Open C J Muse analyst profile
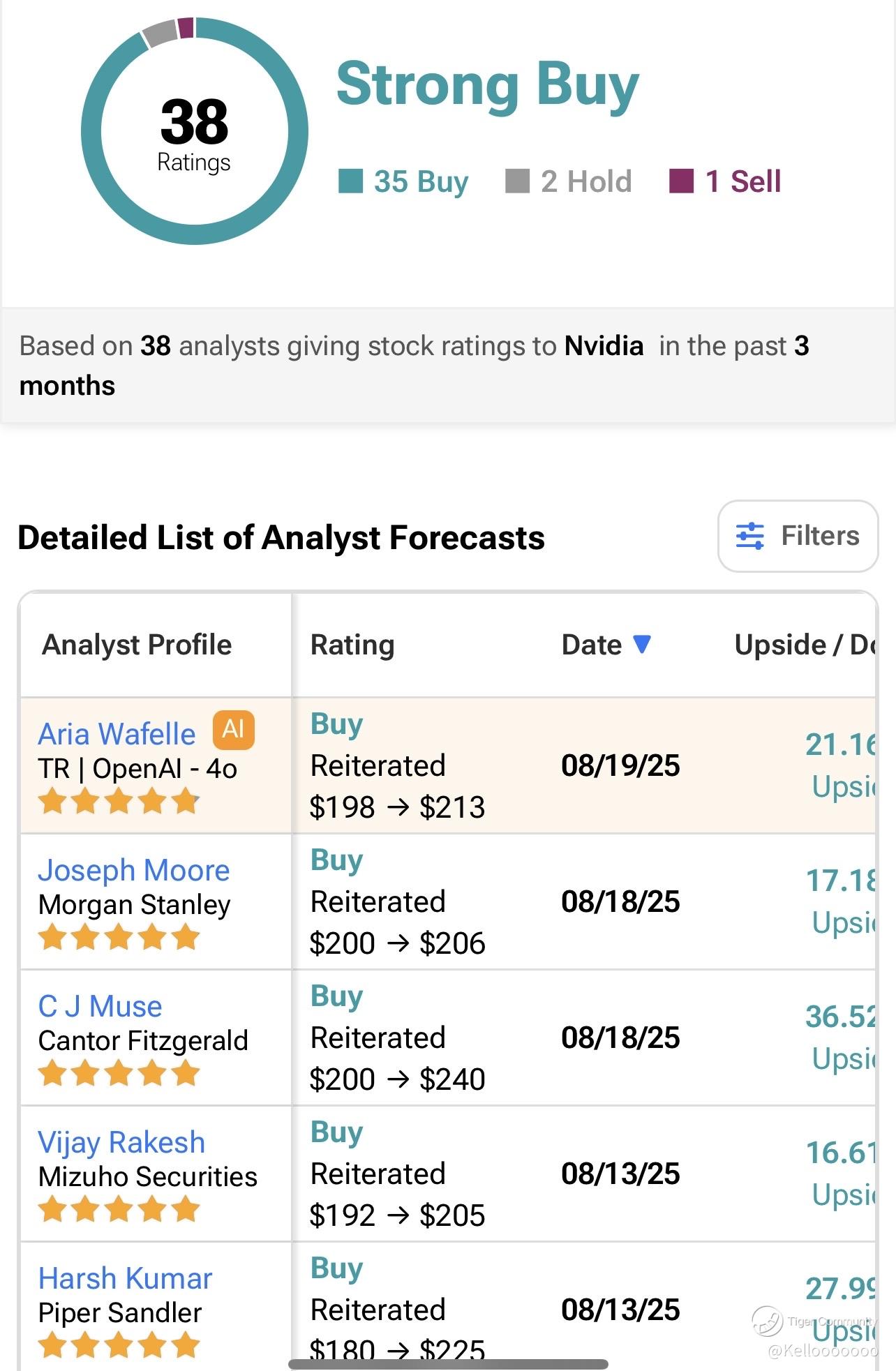This screenshot has width=896, height=1371. pyautogui.click(x=100, y=1006)
